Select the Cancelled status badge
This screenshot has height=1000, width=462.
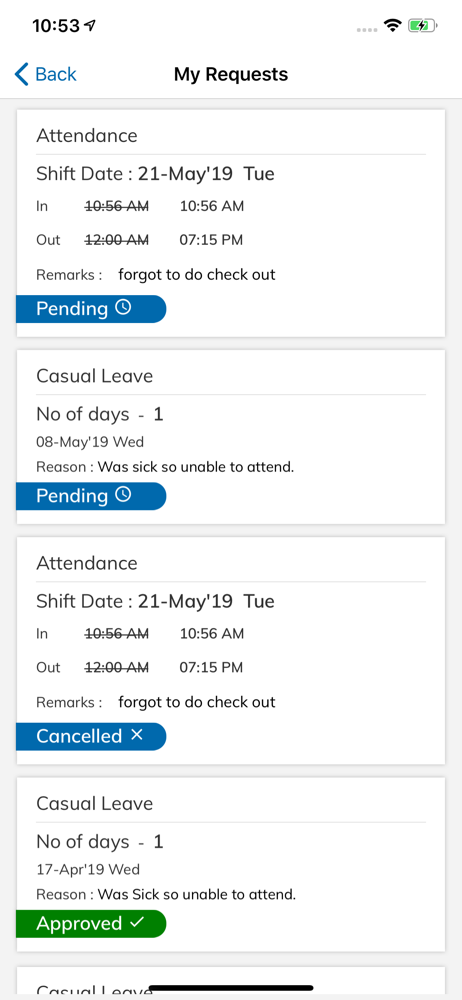pyautogui.click(x=91, y=736)
